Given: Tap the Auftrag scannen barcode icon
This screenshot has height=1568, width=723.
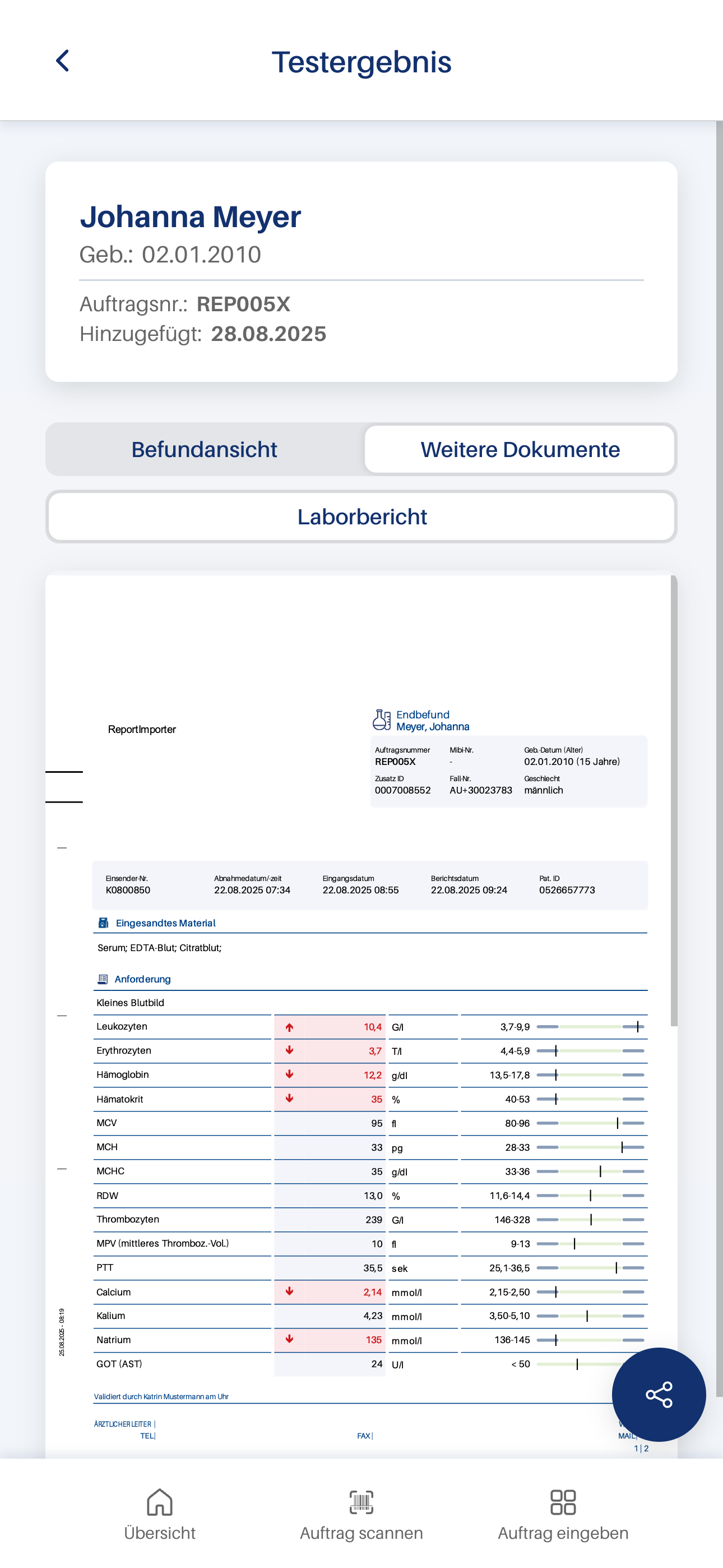Looking at the screenshot, I should [361, 1502].
